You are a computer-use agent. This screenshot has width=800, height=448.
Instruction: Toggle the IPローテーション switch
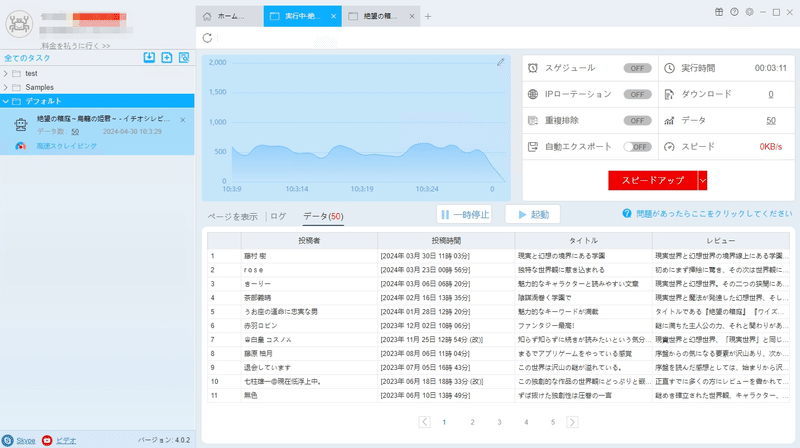637,94
